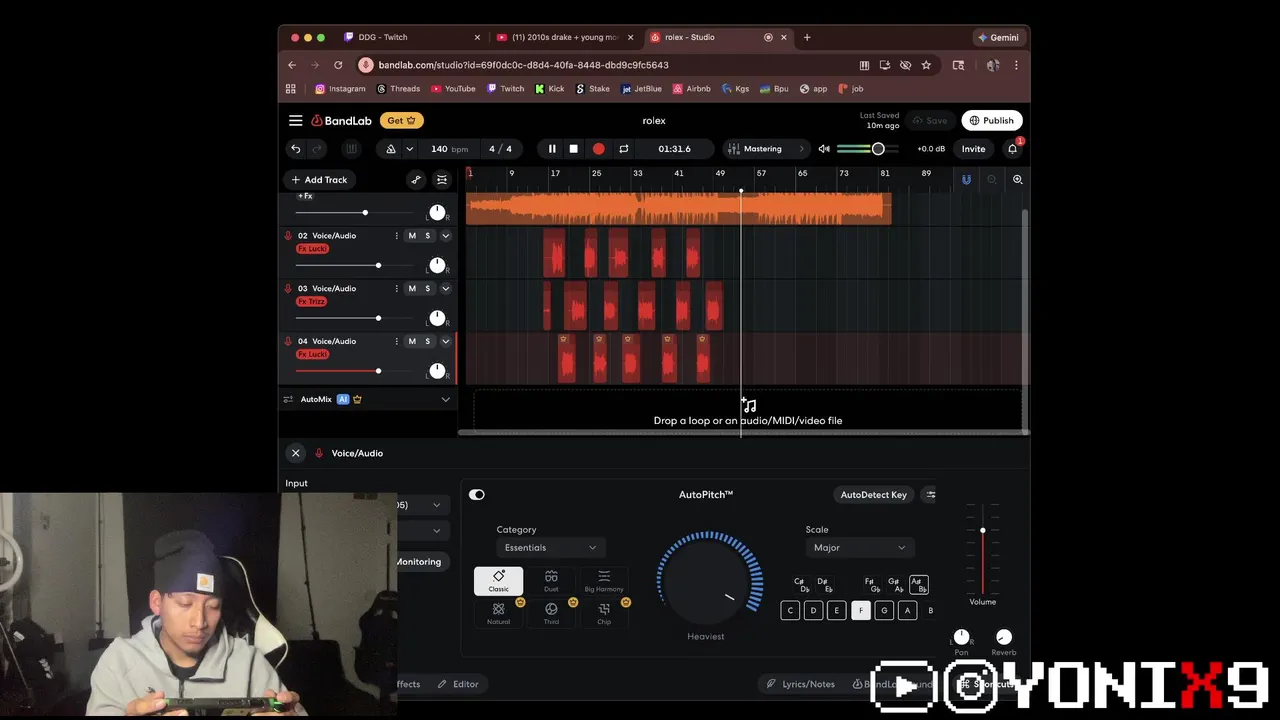Image resolution: width=1280 pixels, height=720 pixels.
Task: Expand track 02 chevron
Action: (x=446, y=236)
